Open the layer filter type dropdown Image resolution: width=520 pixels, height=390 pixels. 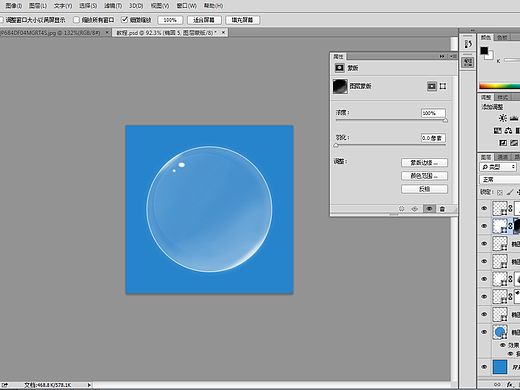click(x=499, y=167)
